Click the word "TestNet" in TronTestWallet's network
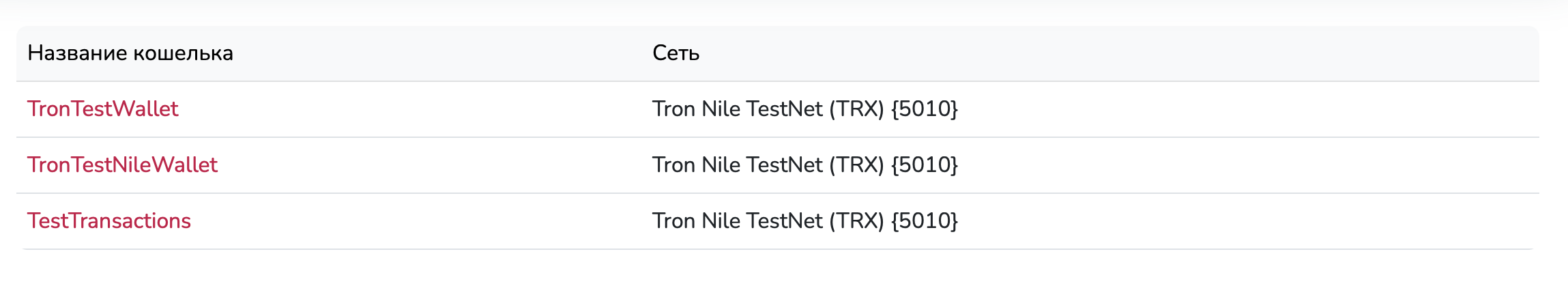 click(785, 109)
